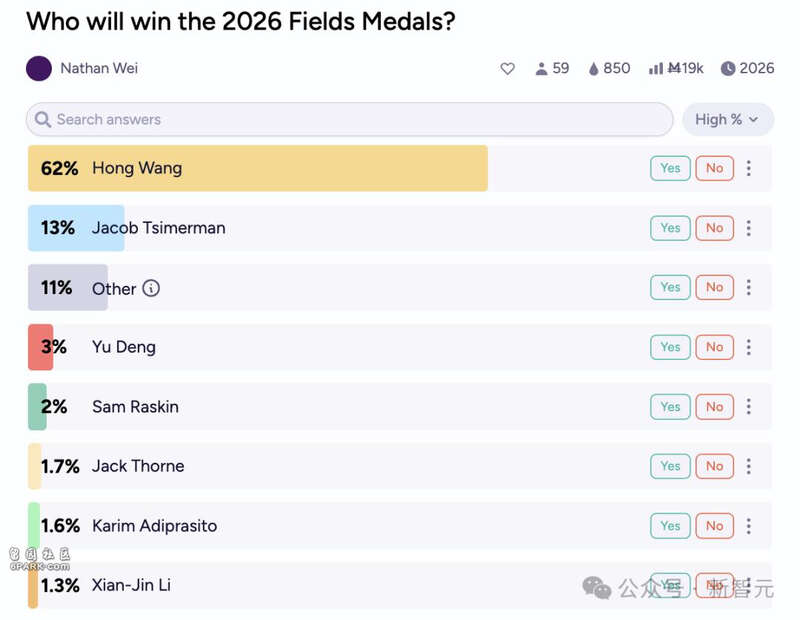
Task: Open three-dot menu for Jack Thorne
Action: (x=748, y=466)
